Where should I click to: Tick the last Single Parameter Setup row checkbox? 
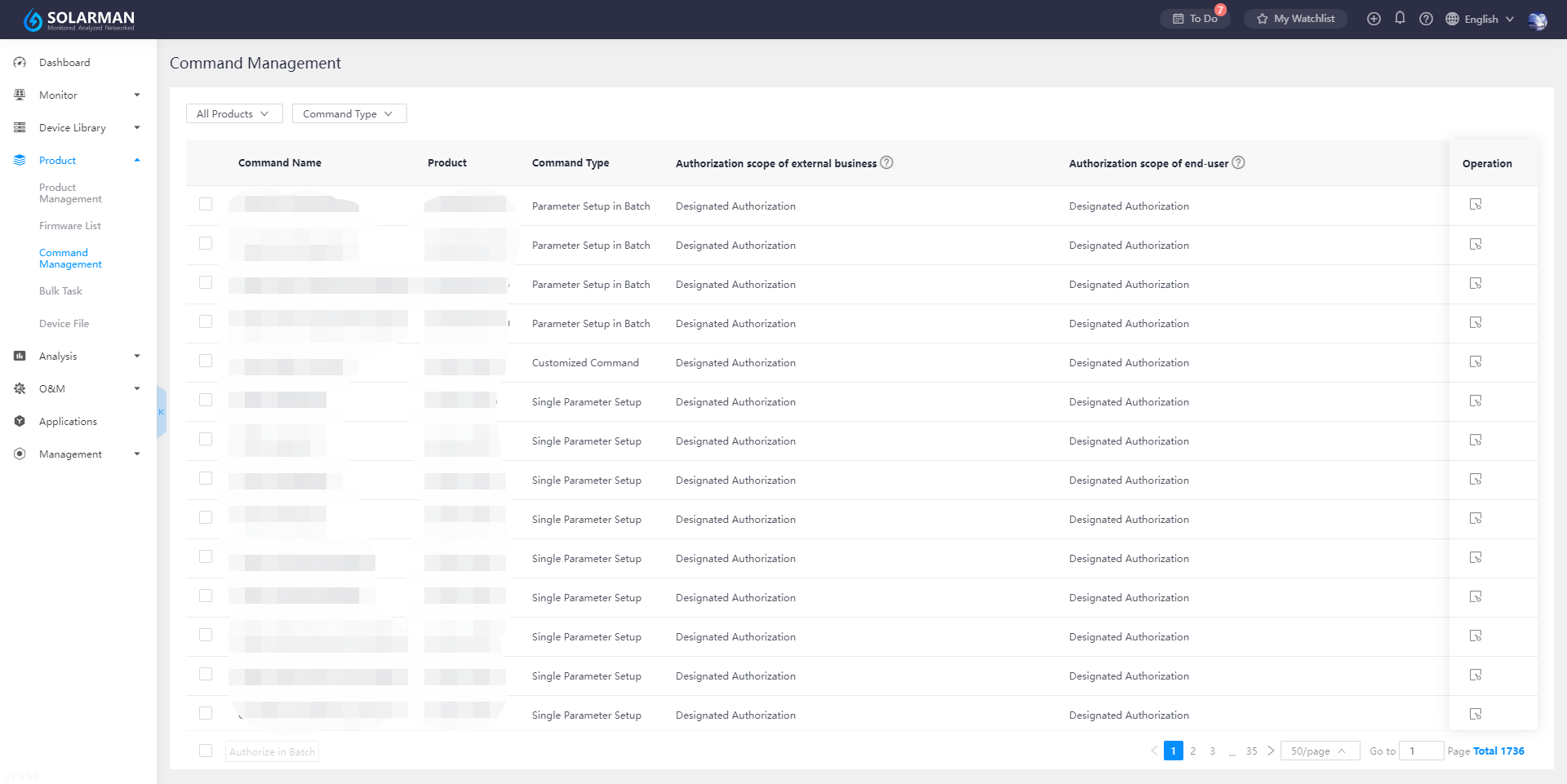click(206, 713)
